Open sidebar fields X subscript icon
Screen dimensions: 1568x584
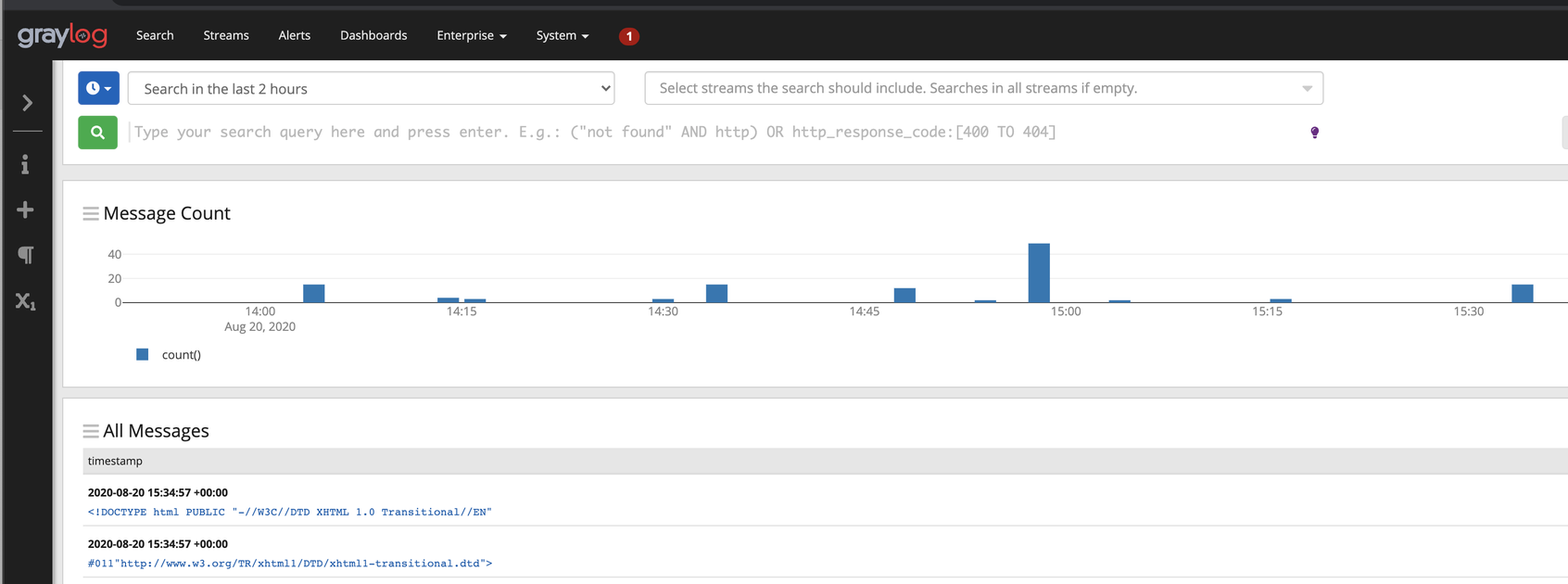[25, 301]
